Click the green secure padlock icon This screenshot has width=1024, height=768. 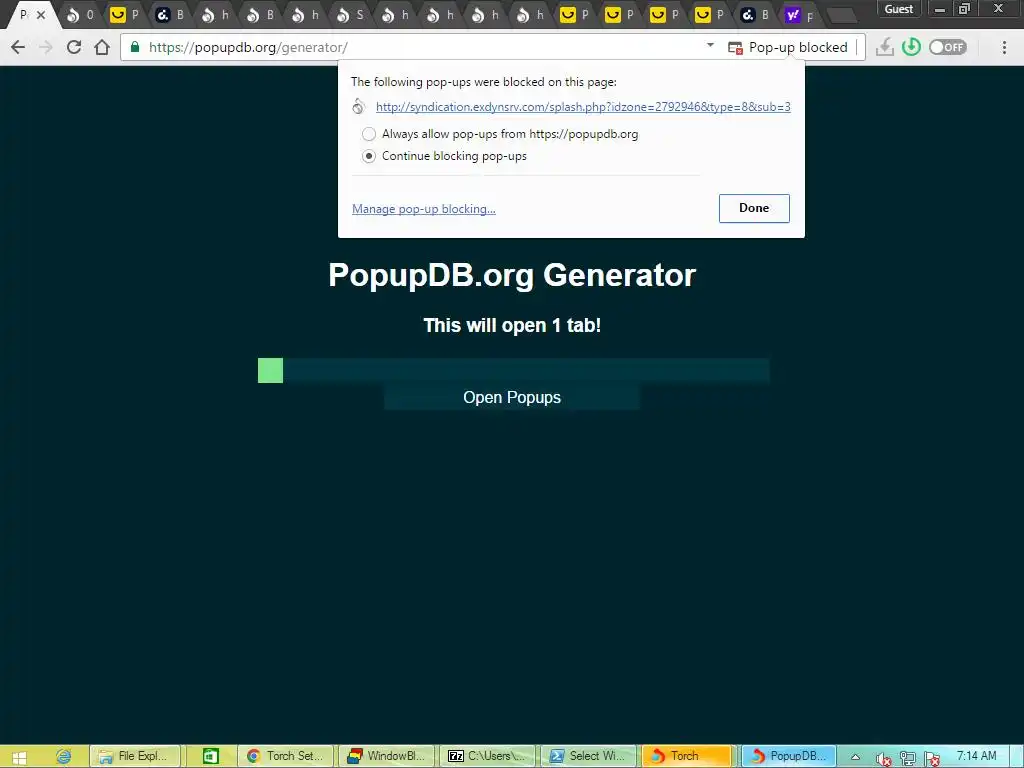click(x=135, y=47)
